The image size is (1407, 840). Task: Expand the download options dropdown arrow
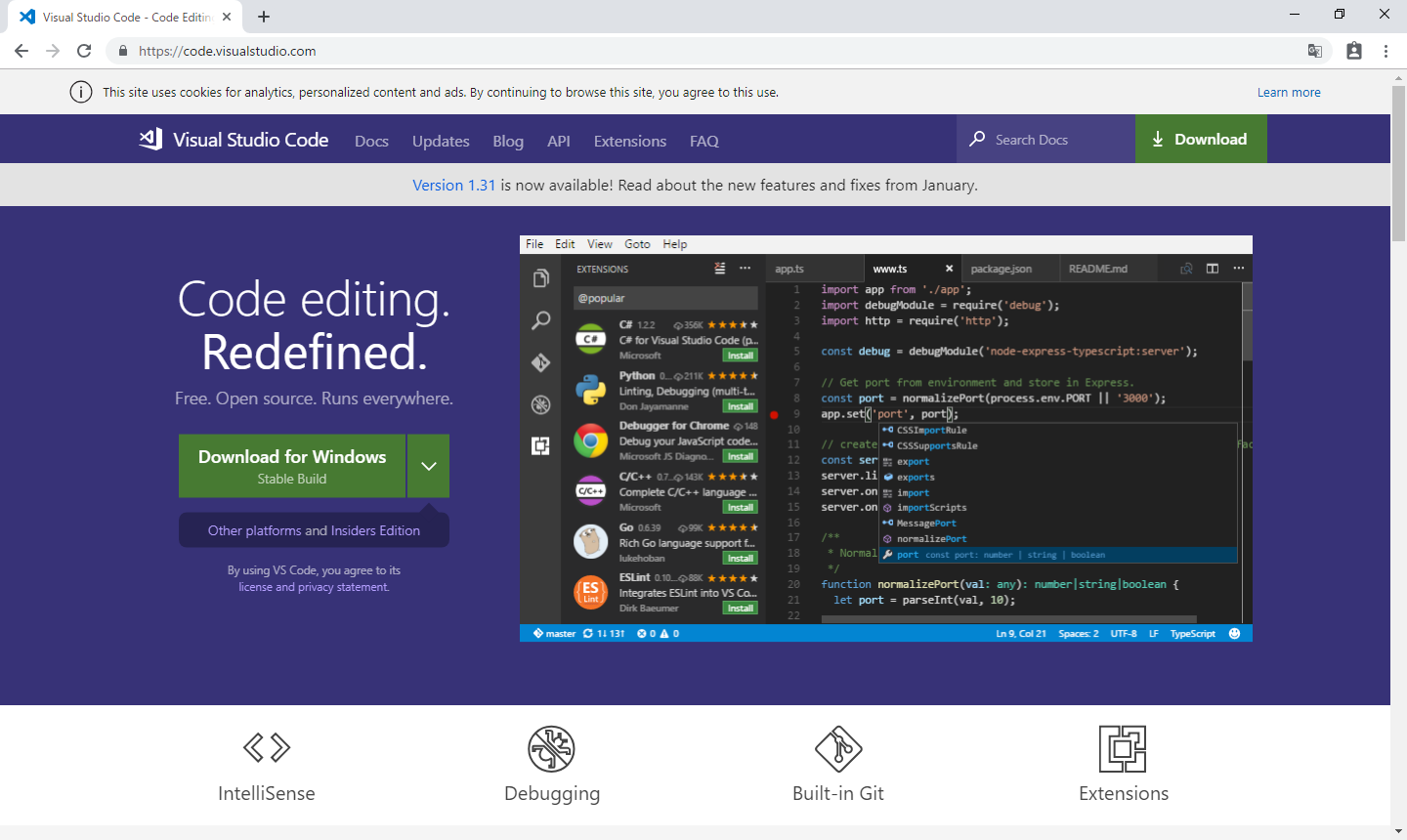pos(429,466)
